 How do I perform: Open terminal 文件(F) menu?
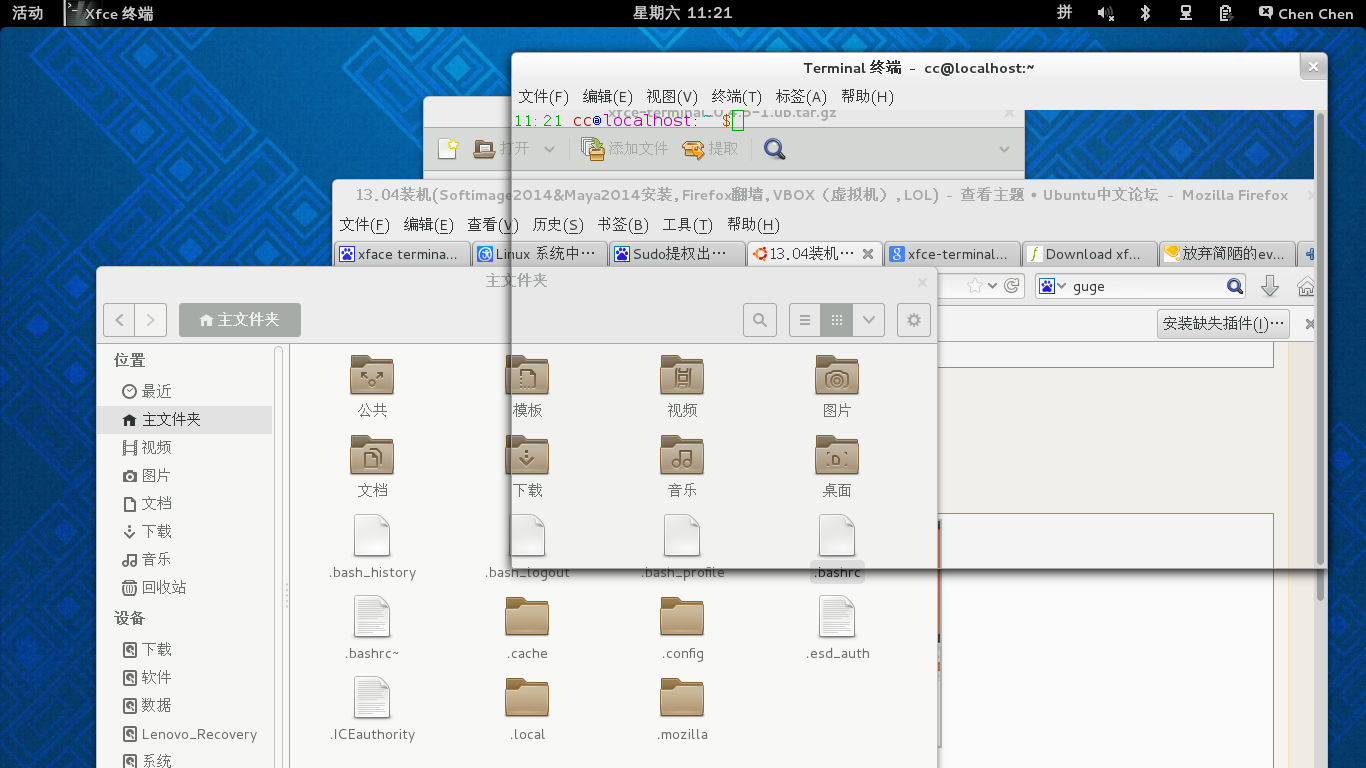(x=543, y=96)
